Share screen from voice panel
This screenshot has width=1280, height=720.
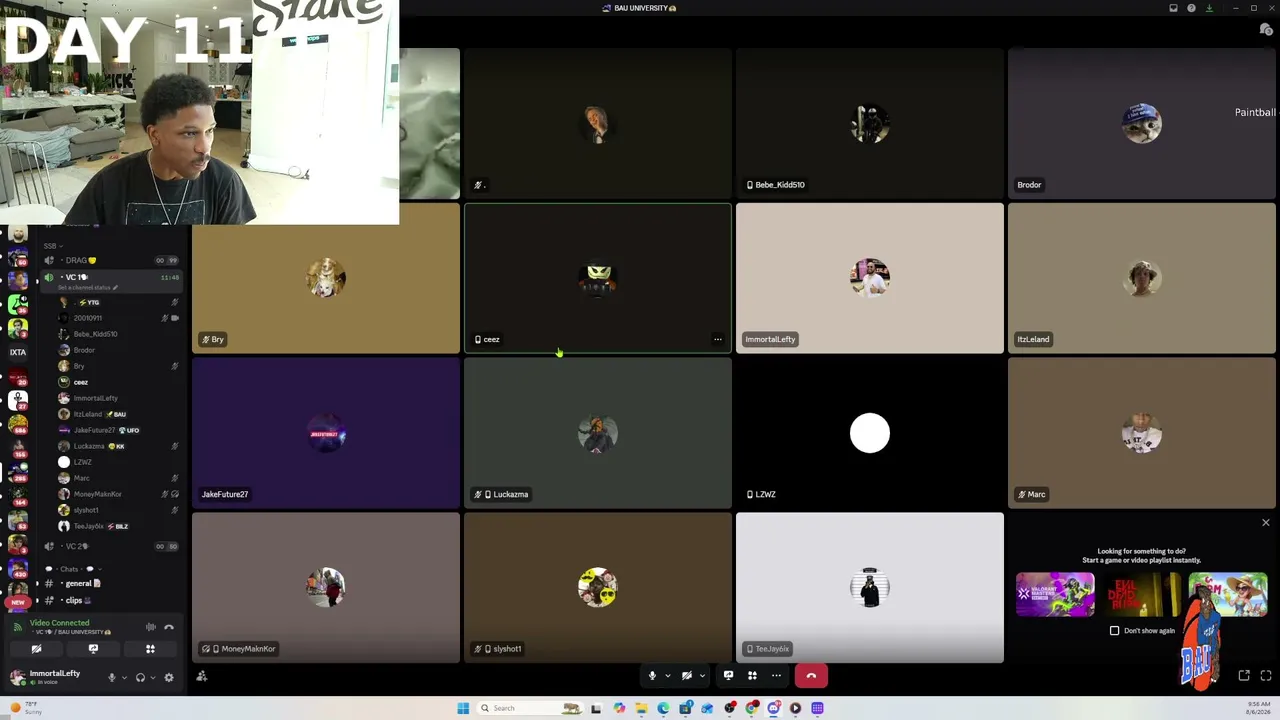coord(93,649)
